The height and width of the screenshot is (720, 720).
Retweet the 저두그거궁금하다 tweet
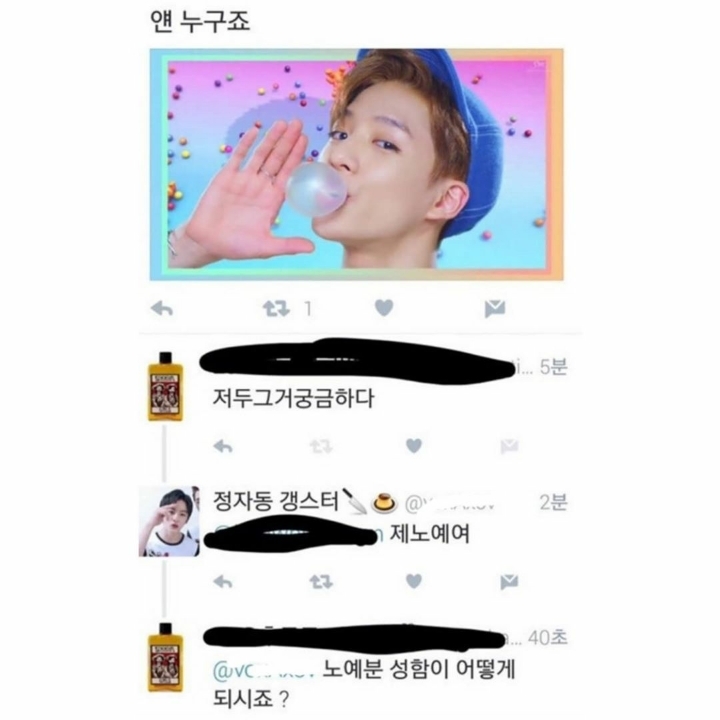pyautogui.click(x=321, y=446)
